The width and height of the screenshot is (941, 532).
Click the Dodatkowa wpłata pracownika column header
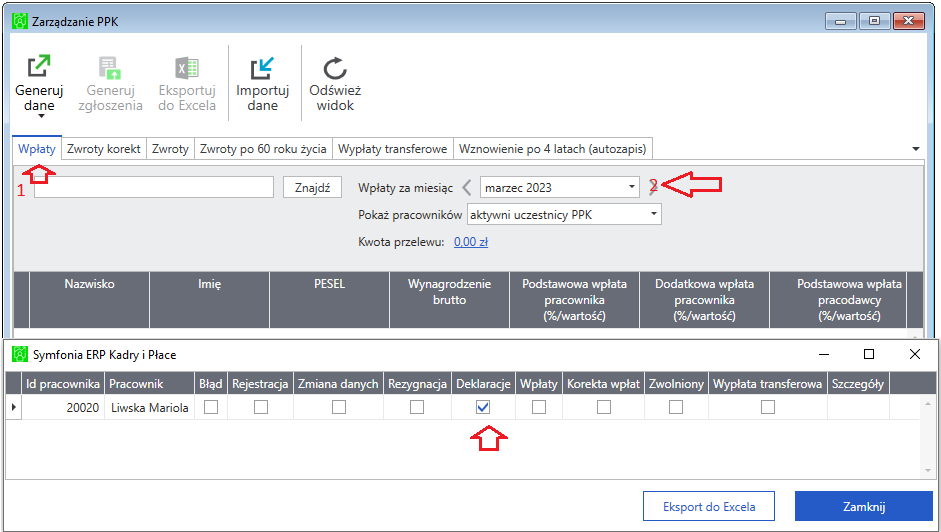(705, 300)
